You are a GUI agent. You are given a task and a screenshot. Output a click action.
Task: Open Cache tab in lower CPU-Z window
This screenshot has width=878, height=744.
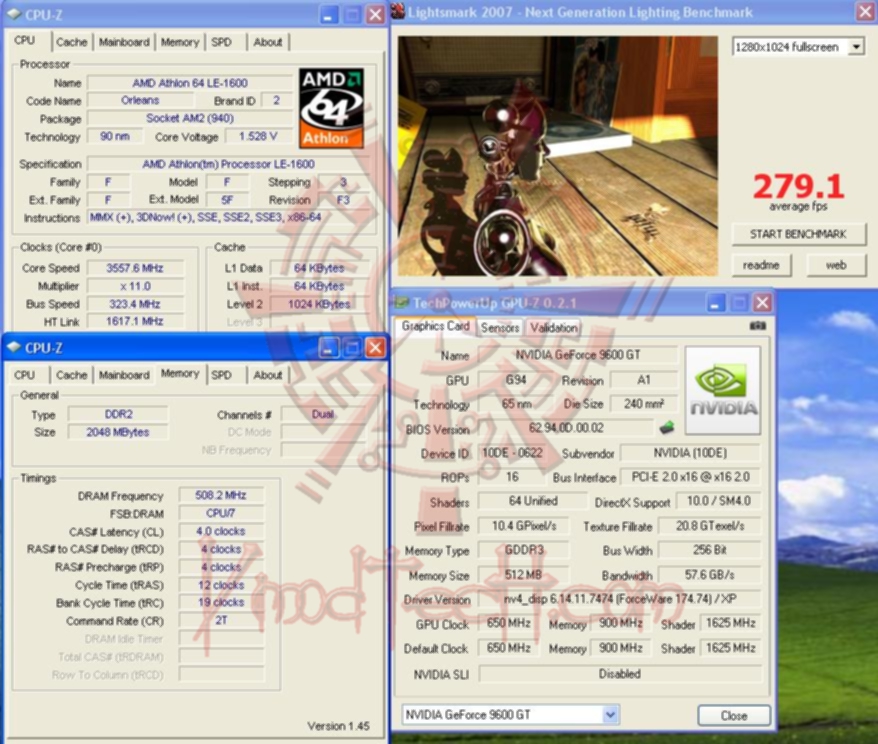tap(72, 375)
